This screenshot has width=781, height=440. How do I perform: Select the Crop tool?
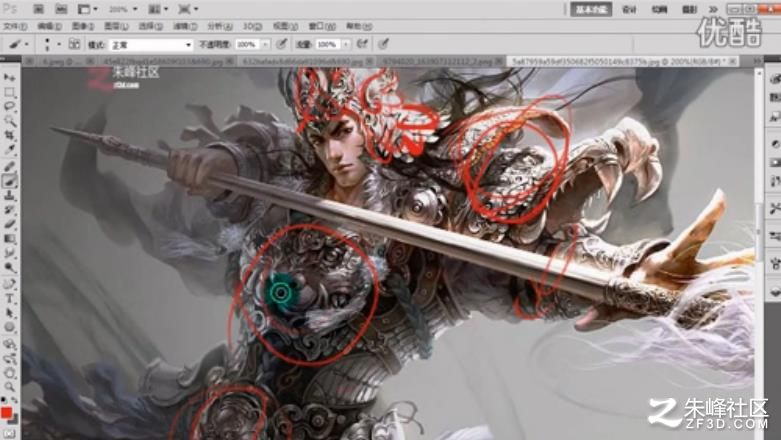[x=9, y=136]
